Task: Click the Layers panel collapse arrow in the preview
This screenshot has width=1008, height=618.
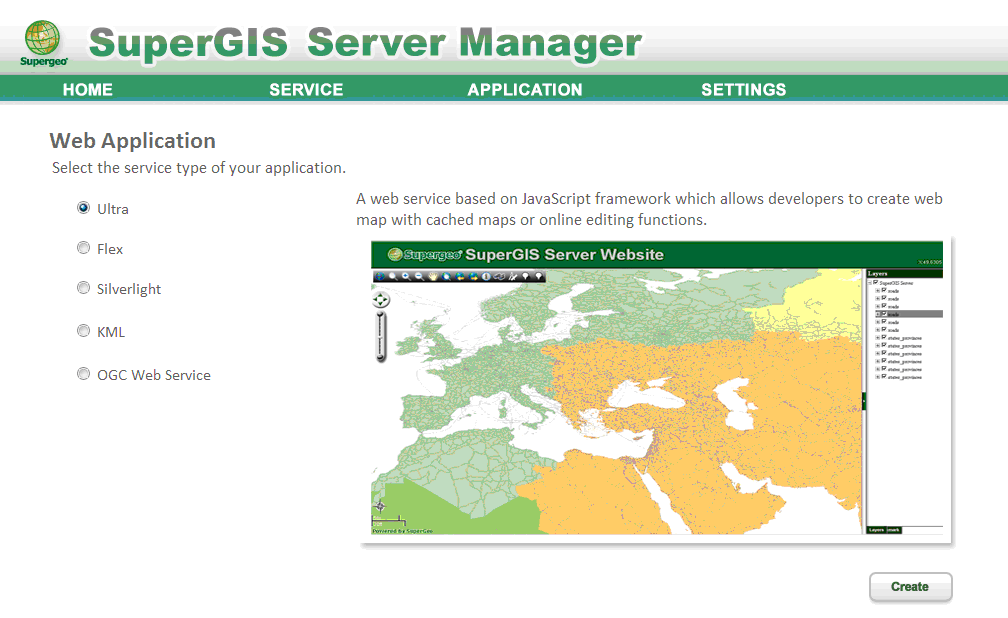Action: pyautogui.click(x=864, y=401)
